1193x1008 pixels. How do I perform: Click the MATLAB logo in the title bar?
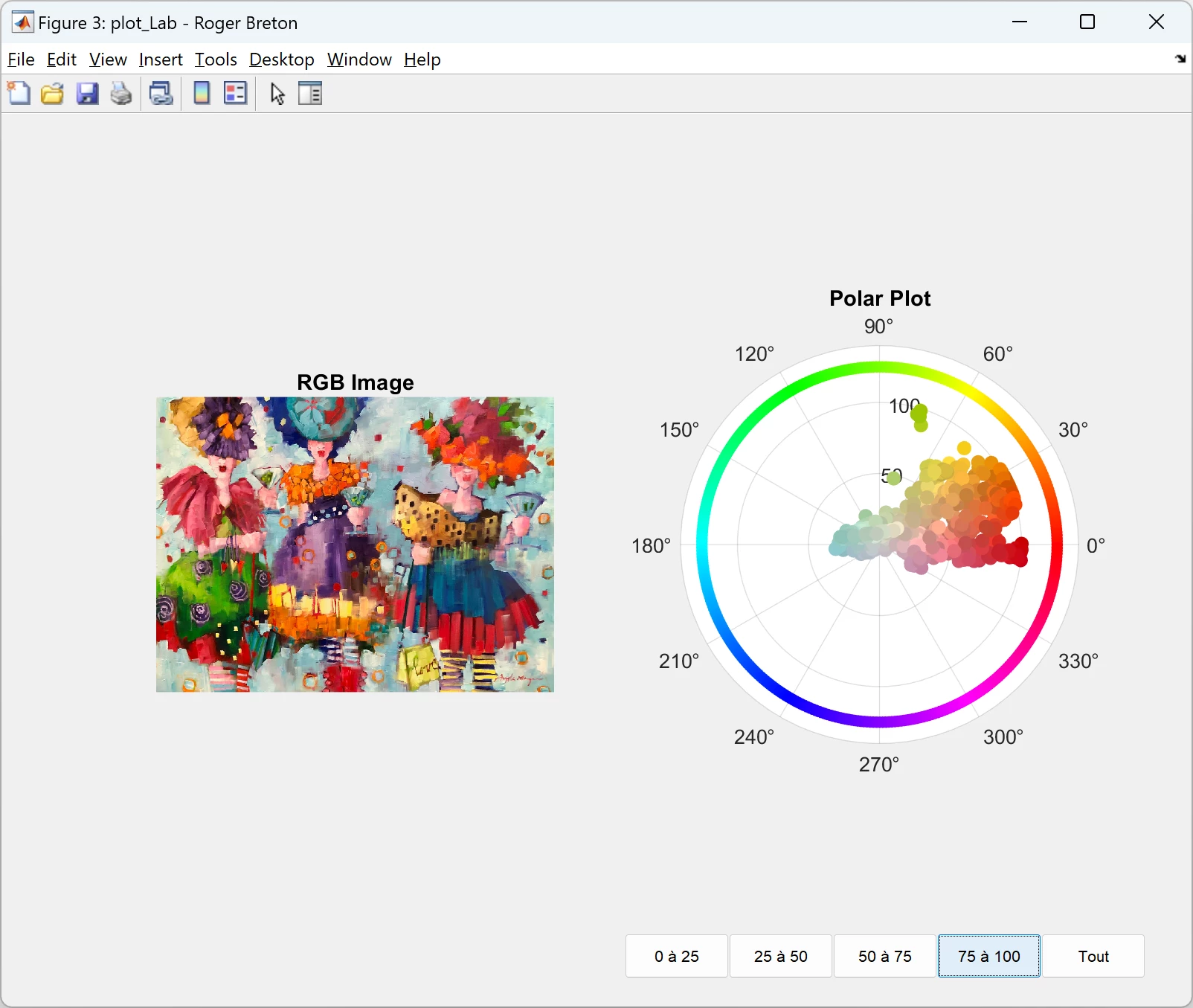(x=22, y=22)
